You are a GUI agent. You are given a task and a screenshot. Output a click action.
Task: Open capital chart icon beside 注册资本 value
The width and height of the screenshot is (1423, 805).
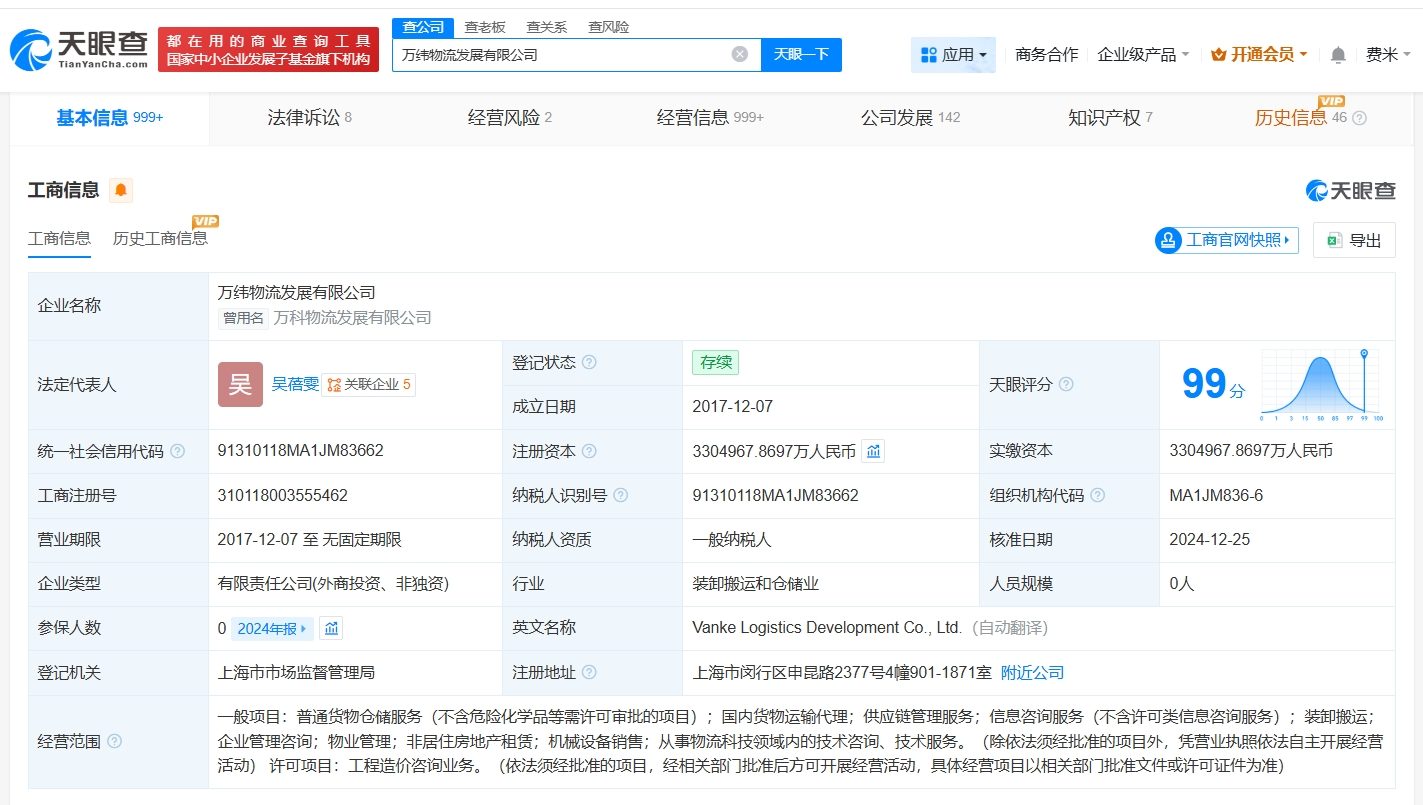tap(873, 450)
